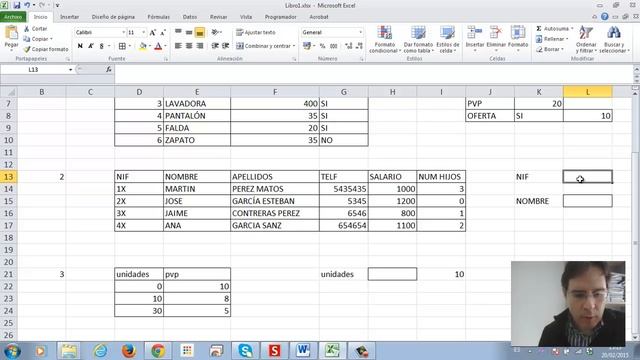Image resolution: width=640 pixels, height=360 pixels.
Task: Switch to the Revisar tab
Action: [218, 17]
